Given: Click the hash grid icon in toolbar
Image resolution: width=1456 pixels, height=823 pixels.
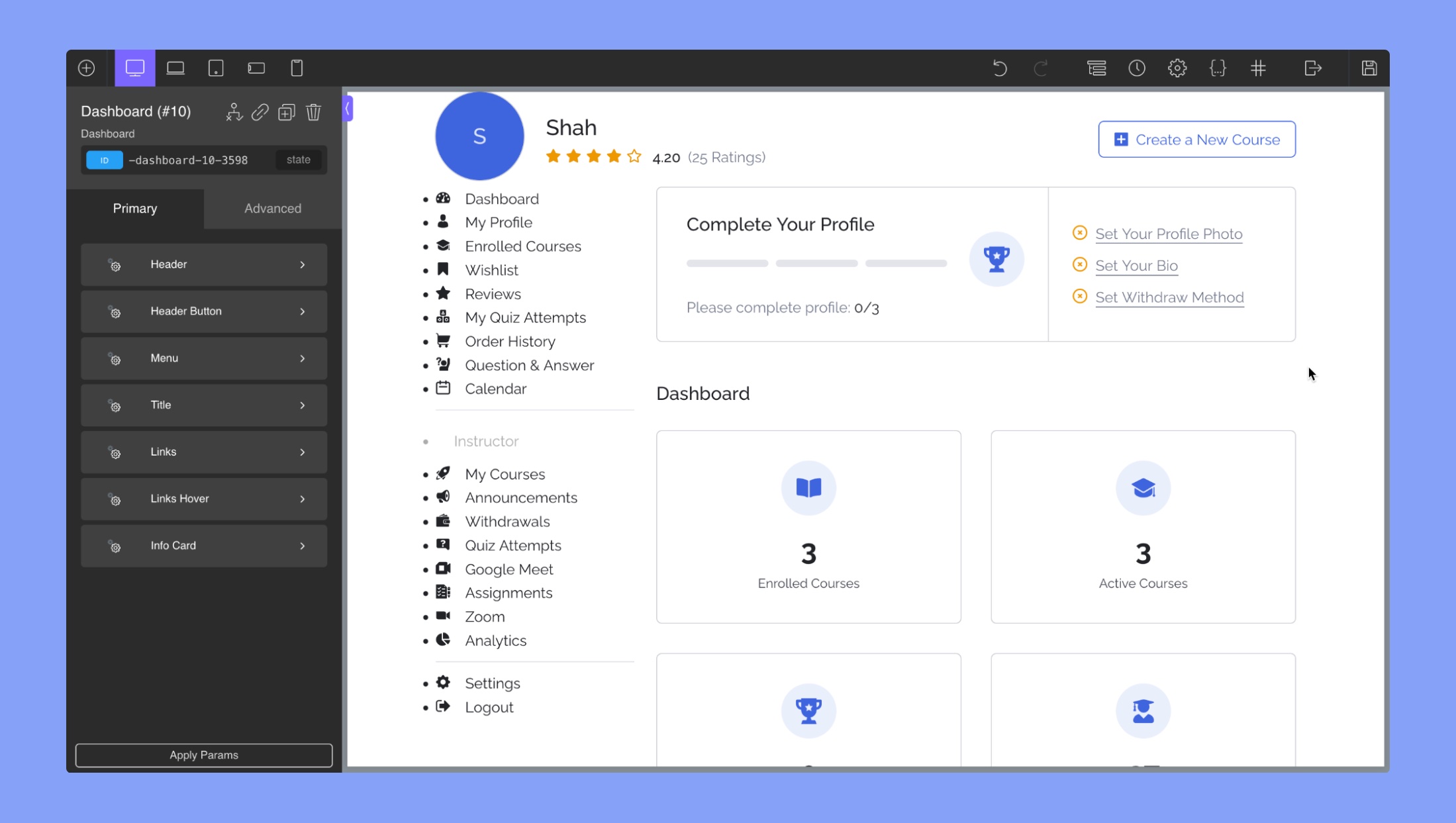Looking at the screenshot, I should tap(1259, 68).
